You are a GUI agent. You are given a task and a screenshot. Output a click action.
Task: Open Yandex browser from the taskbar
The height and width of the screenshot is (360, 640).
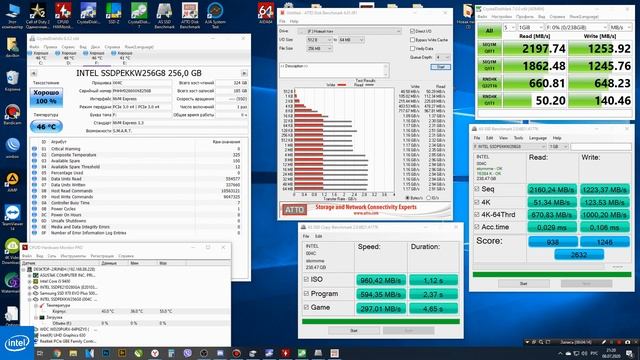point(155,353)
